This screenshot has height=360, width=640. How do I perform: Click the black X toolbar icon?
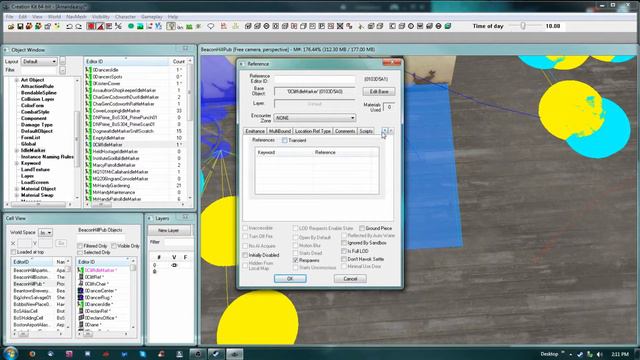(340, 26)
